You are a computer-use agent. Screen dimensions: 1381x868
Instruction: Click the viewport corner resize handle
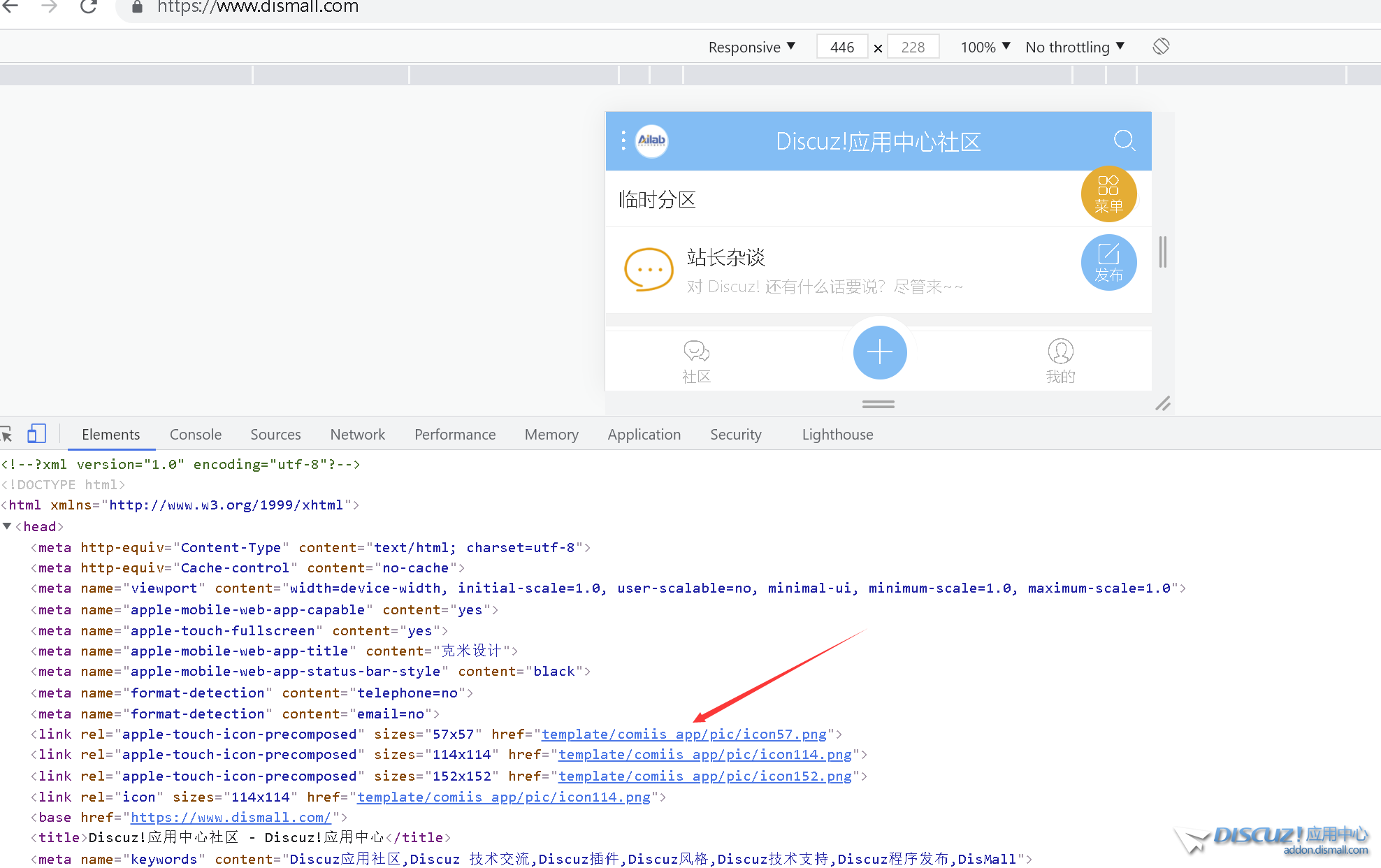point(1163,403)
